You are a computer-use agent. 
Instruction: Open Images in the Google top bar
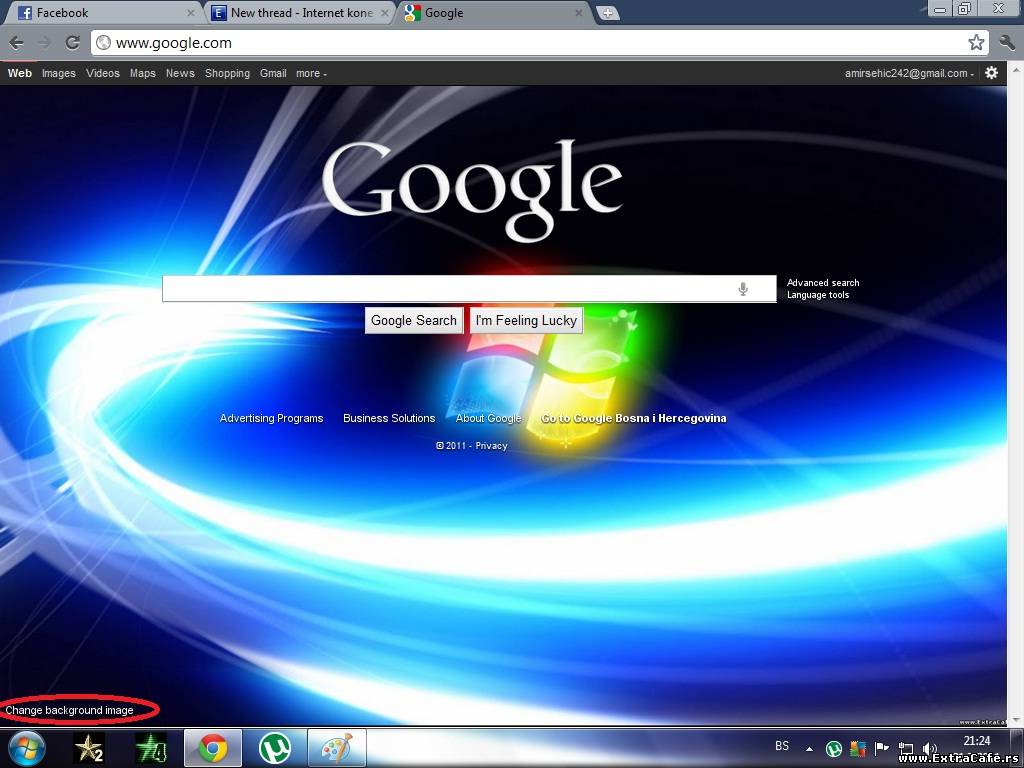[59, 73]
